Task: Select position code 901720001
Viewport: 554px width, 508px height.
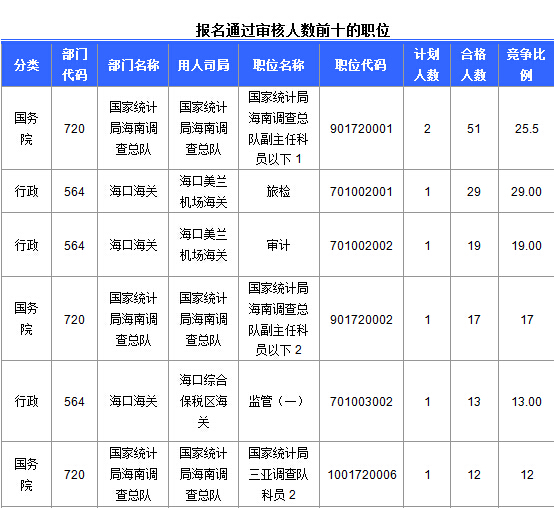Action: click(x=361, y=129)
